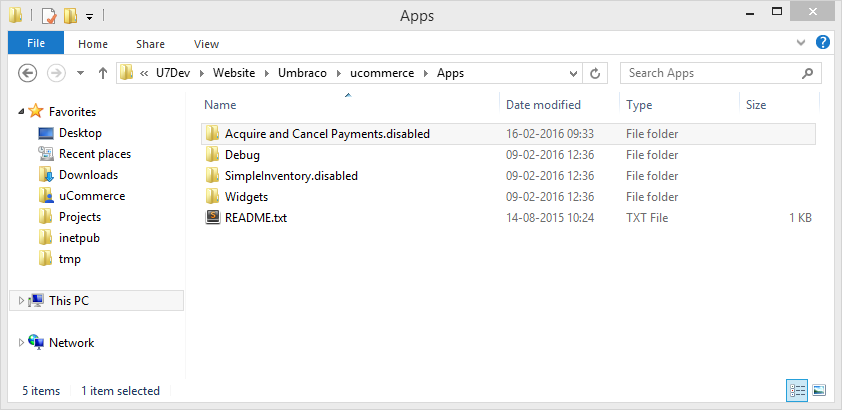Switch to the View ribbon tab
The width and height of the screenshot is (842, 410).
point(206,44)
